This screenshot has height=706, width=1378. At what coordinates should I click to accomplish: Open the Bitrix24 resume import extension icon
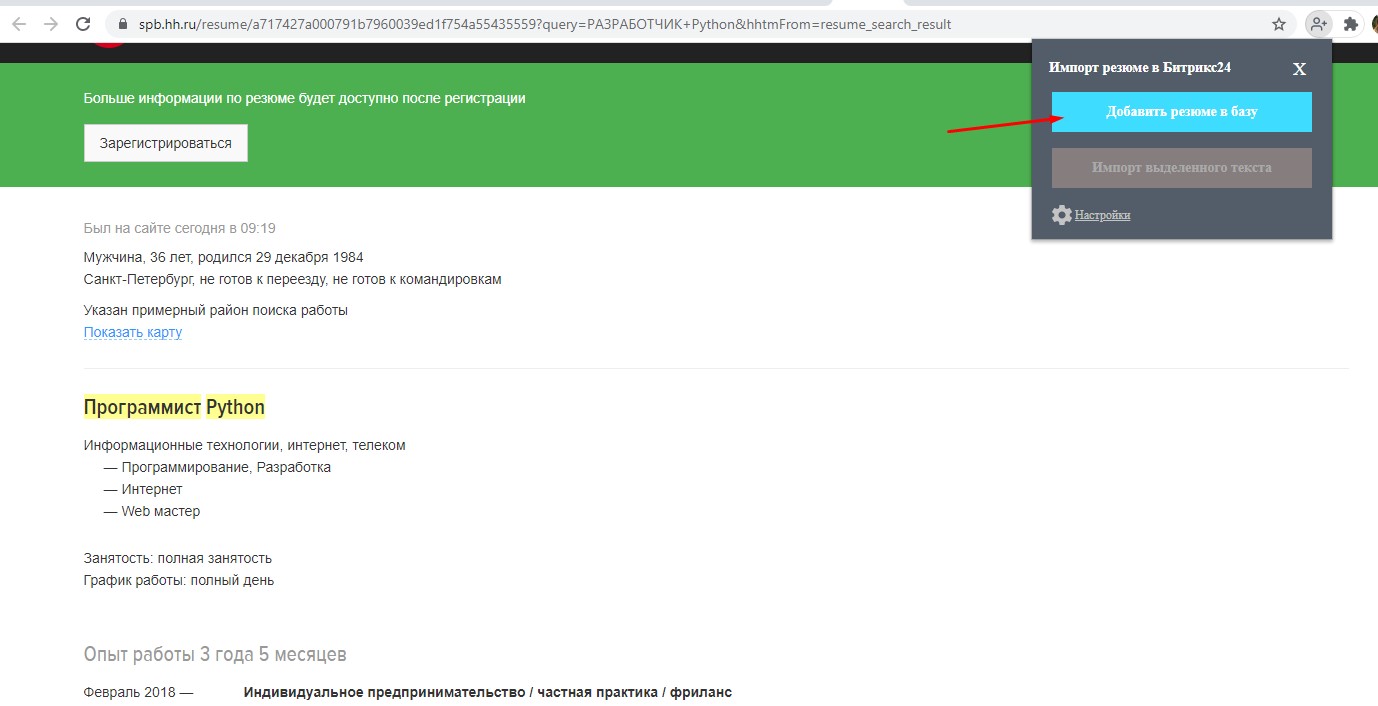pyautogui.click(x=1318, y=24)
